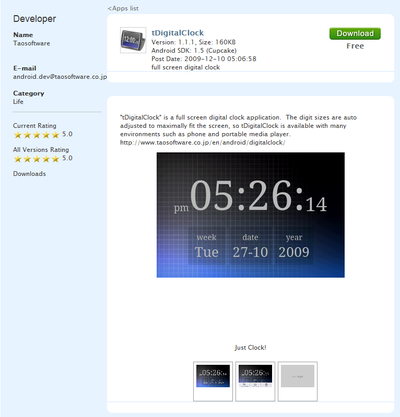The image size is (400, 417).
Task: Click the tDigitalClock app icon
Action: coord(133,40)
